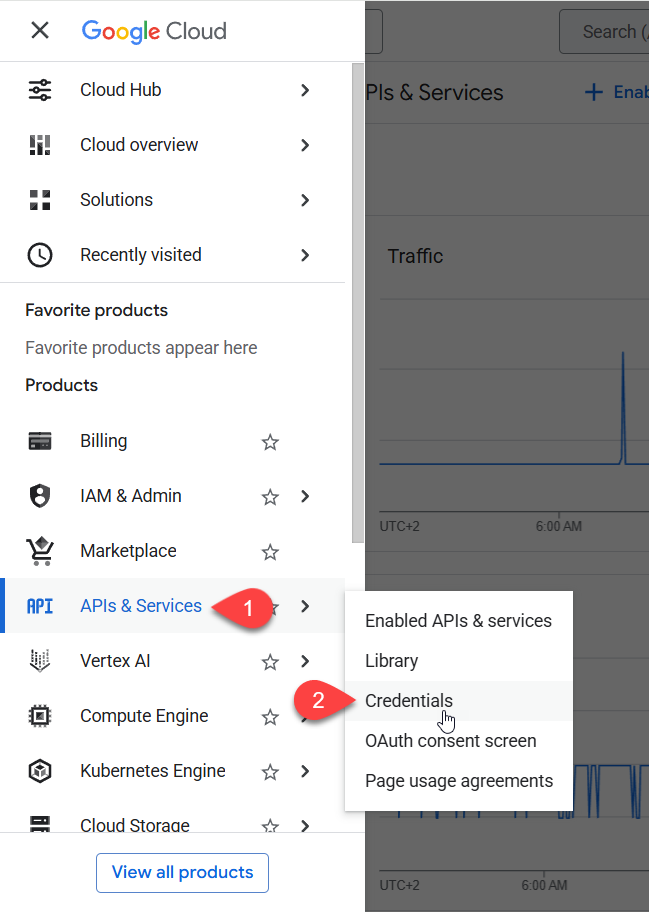The image size is (649, 912).
Task: Click the Cloud overview icon
Action: pyautogui.click(x=40, y=145)
